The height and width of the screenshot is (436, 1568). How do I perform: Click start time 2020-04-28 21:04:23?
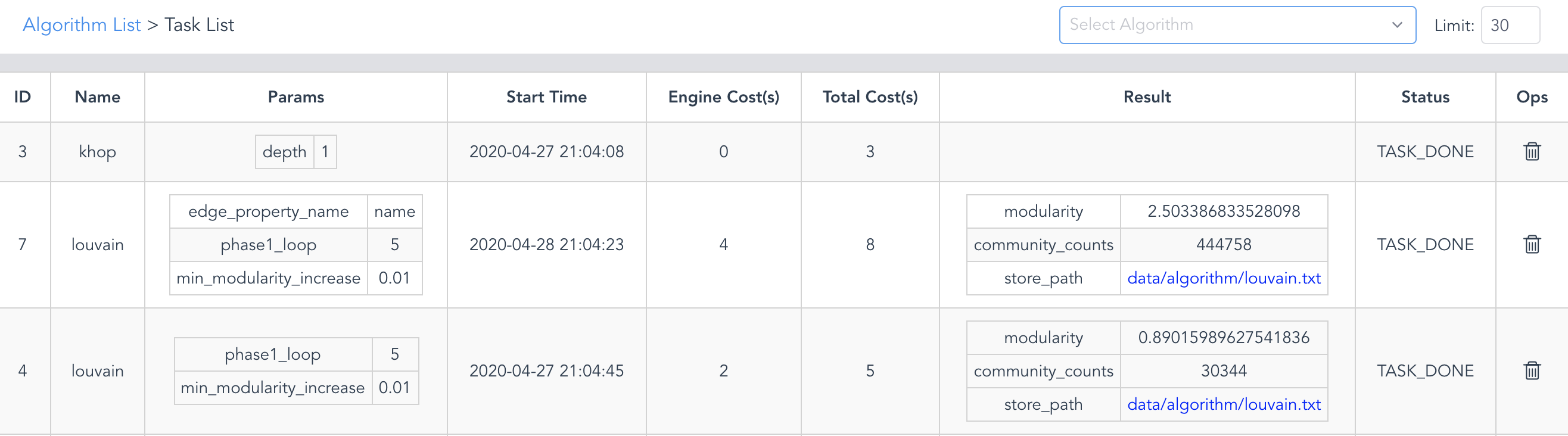click(547, 245)
